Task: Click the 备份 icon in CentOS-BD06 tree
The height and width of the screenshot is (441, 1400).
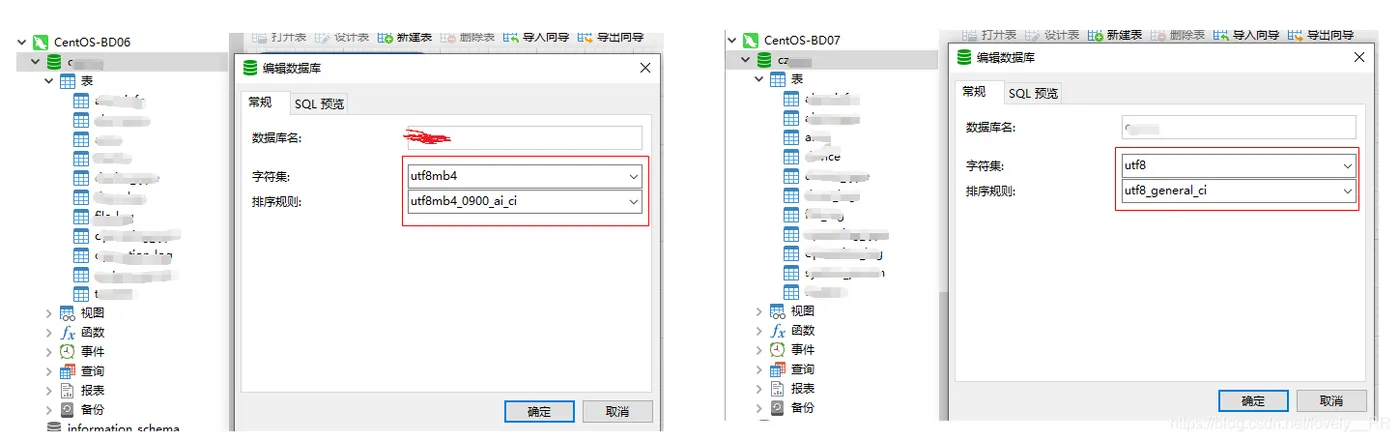Action: point(67,410)
